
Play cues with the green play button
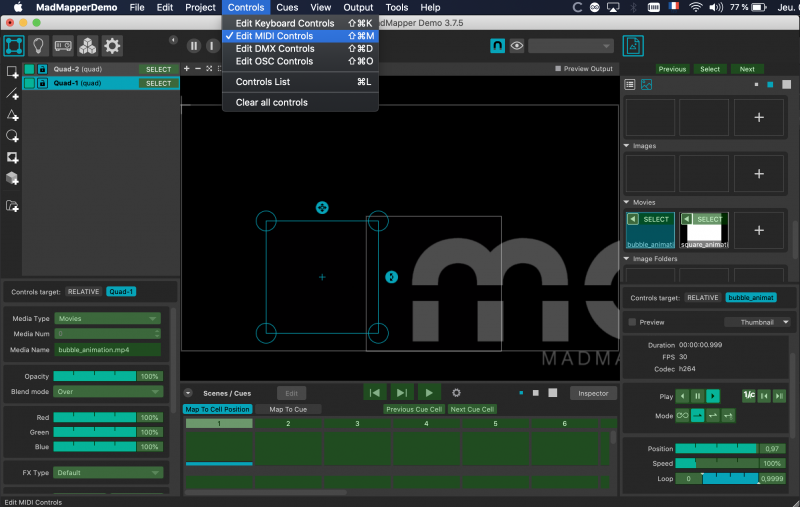coord(429,393)
